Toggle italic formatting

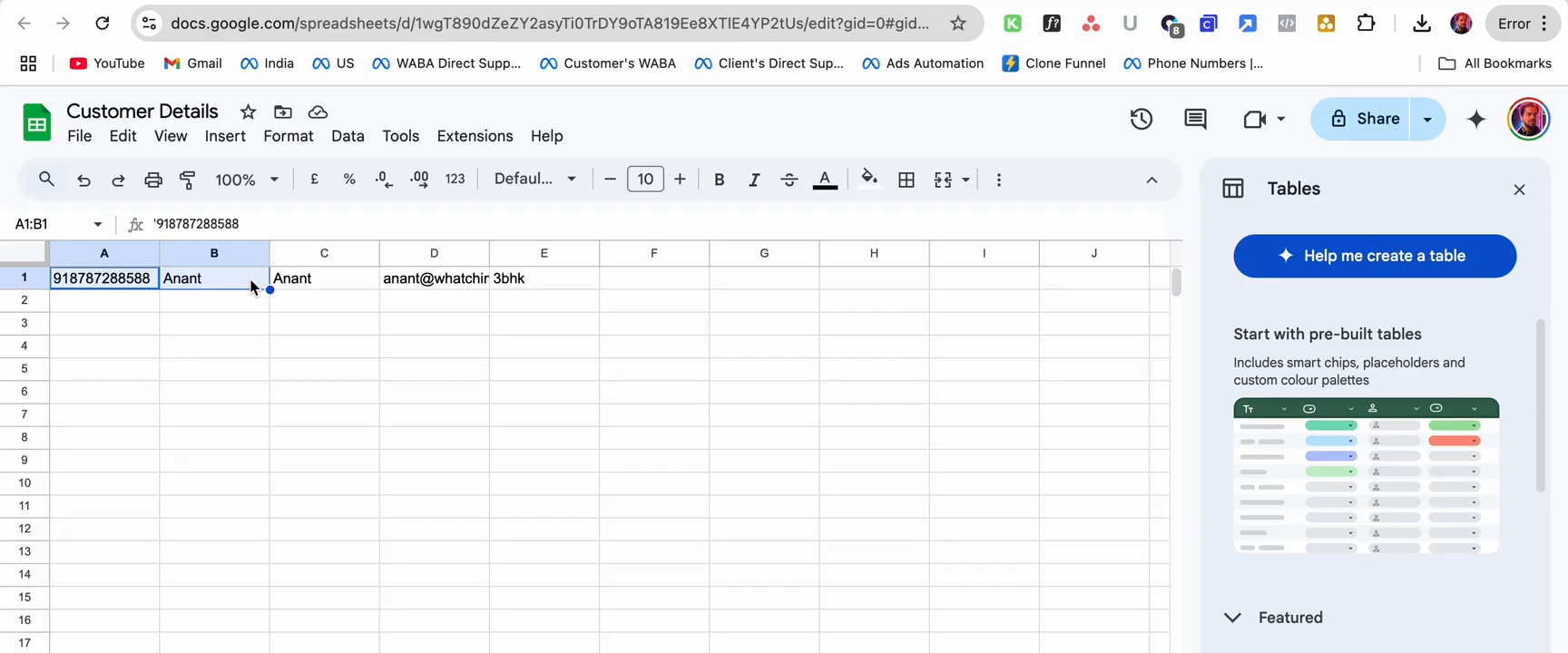pos(754,180)
